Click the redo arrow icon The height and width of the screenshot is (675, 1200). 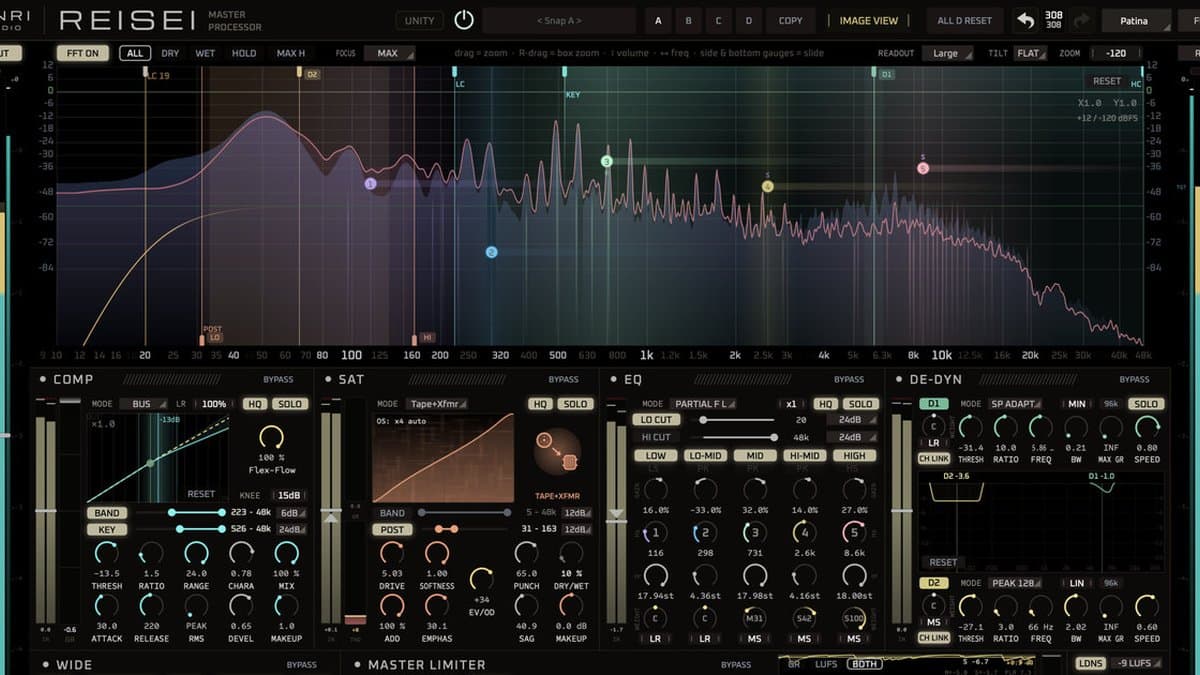point(1081,20)
